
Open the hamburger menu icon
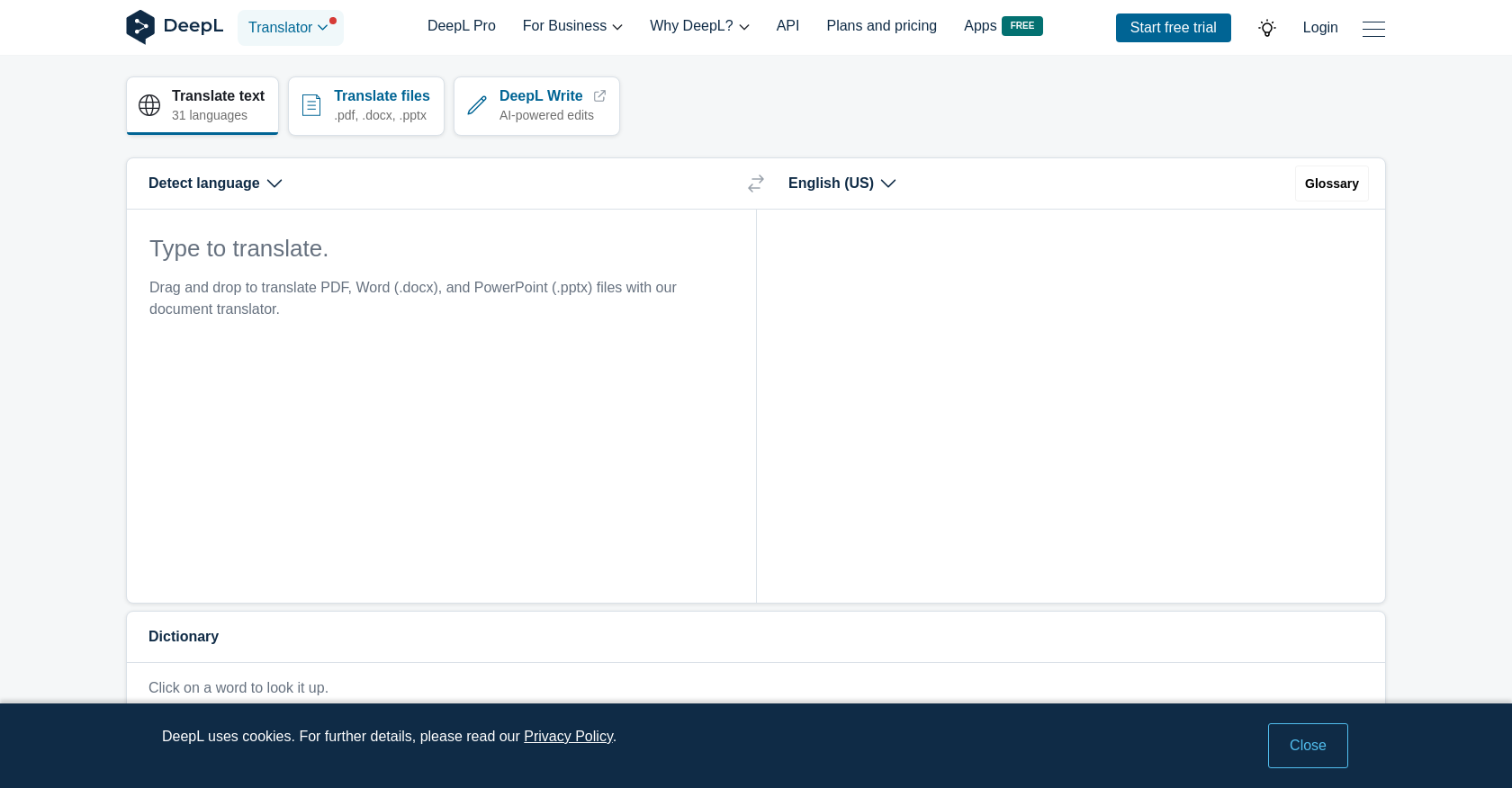point(1373,29)
